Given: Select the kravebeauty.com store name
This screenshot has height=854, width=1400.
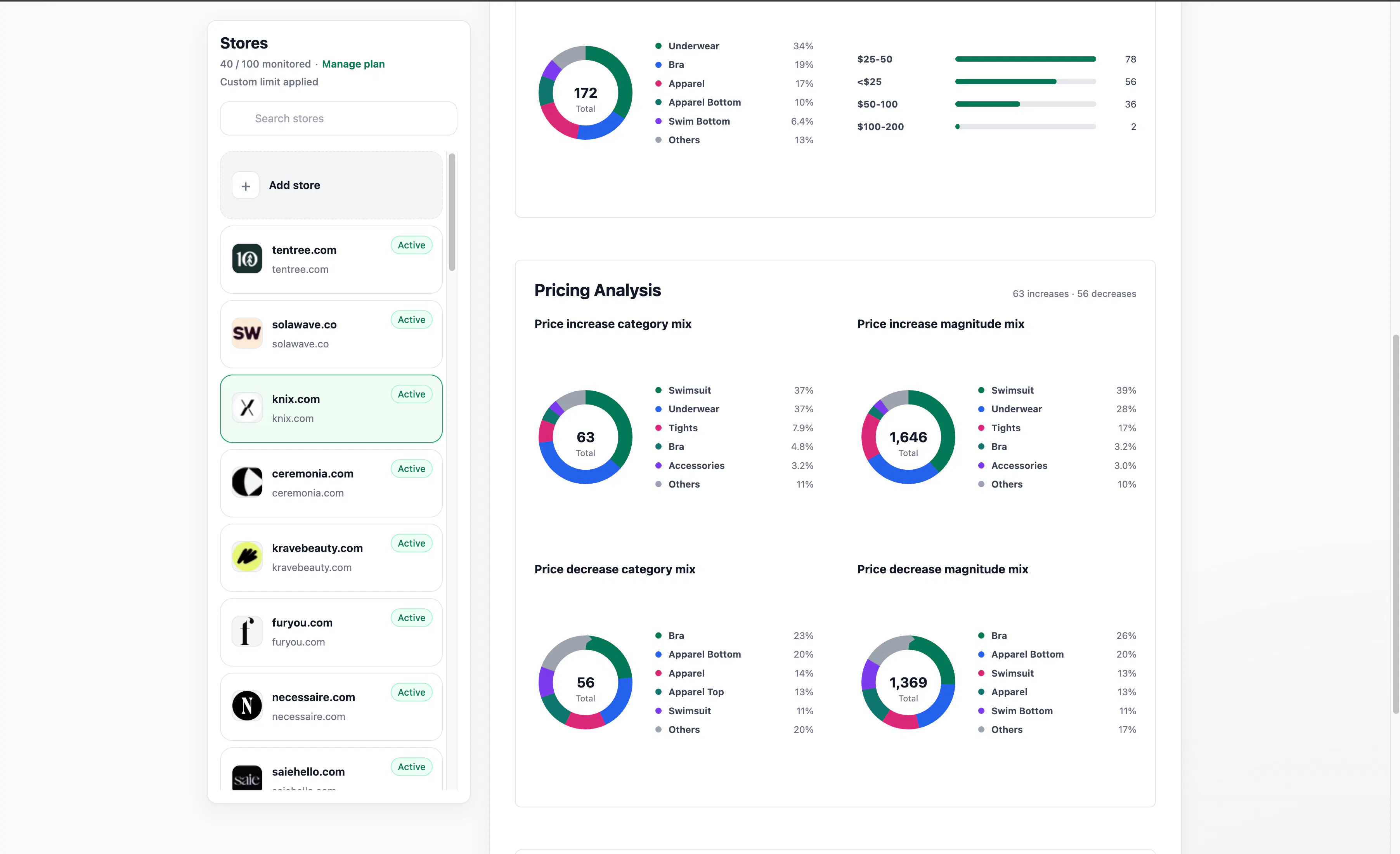Looking at the screenshot, I should [317, 548].
